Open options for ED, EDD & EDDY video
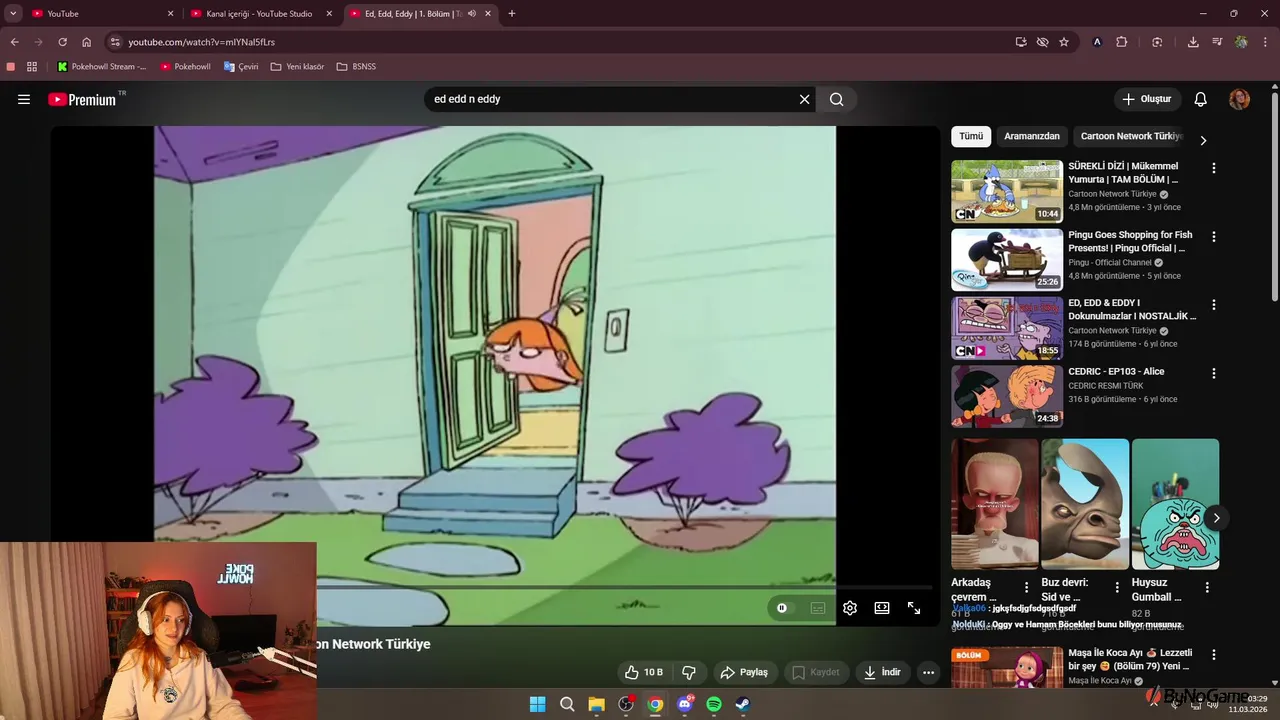 point(1214,305)
